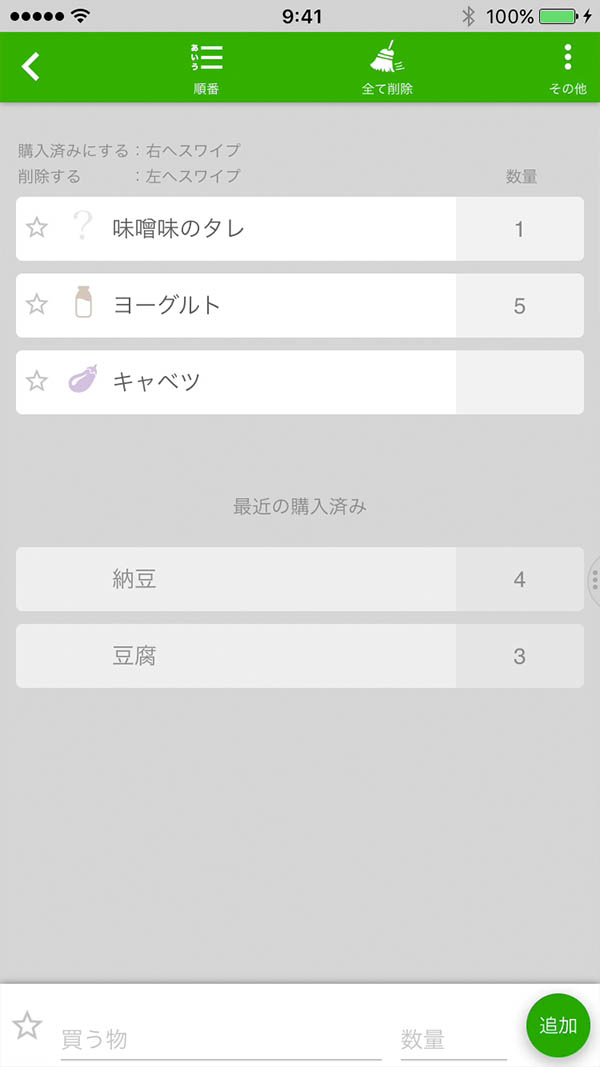Focus the 数量 quantity input field
Image resolution: width=600 pixels, height=1067 pixels.
[453, 1039]
